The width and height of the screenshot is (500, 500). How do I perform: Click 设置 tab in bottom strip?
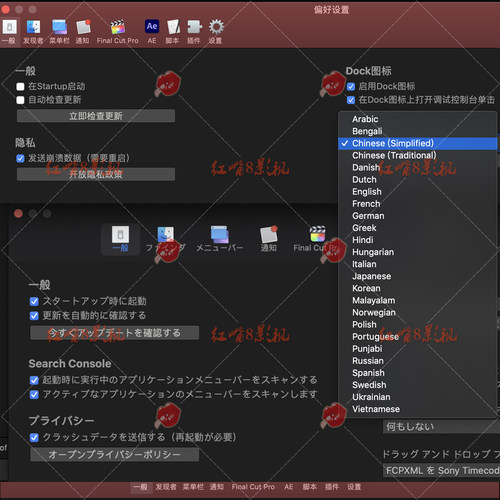point(354,487)
